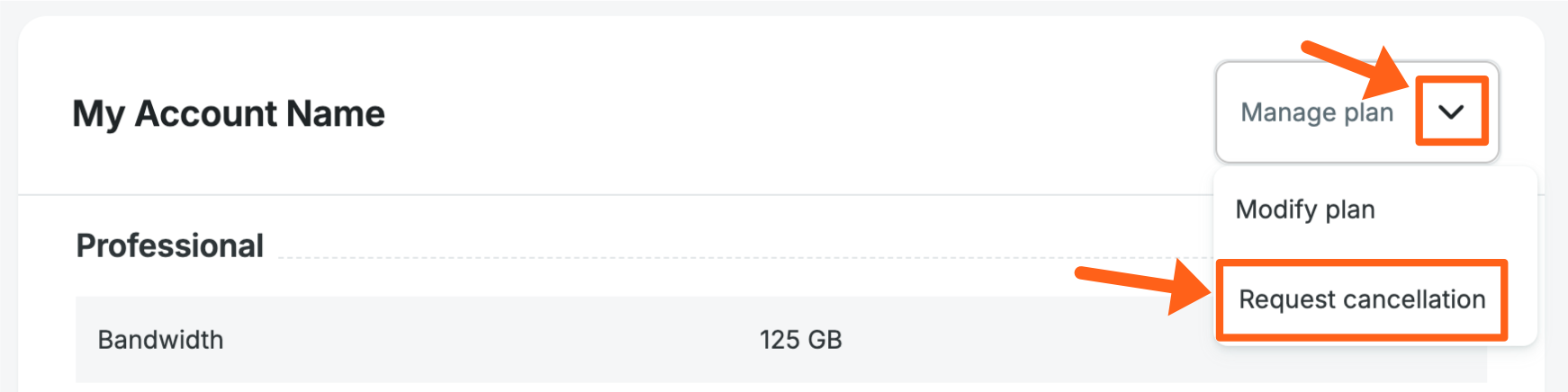Choose Modify plan from the menu

coord(1305,209)
